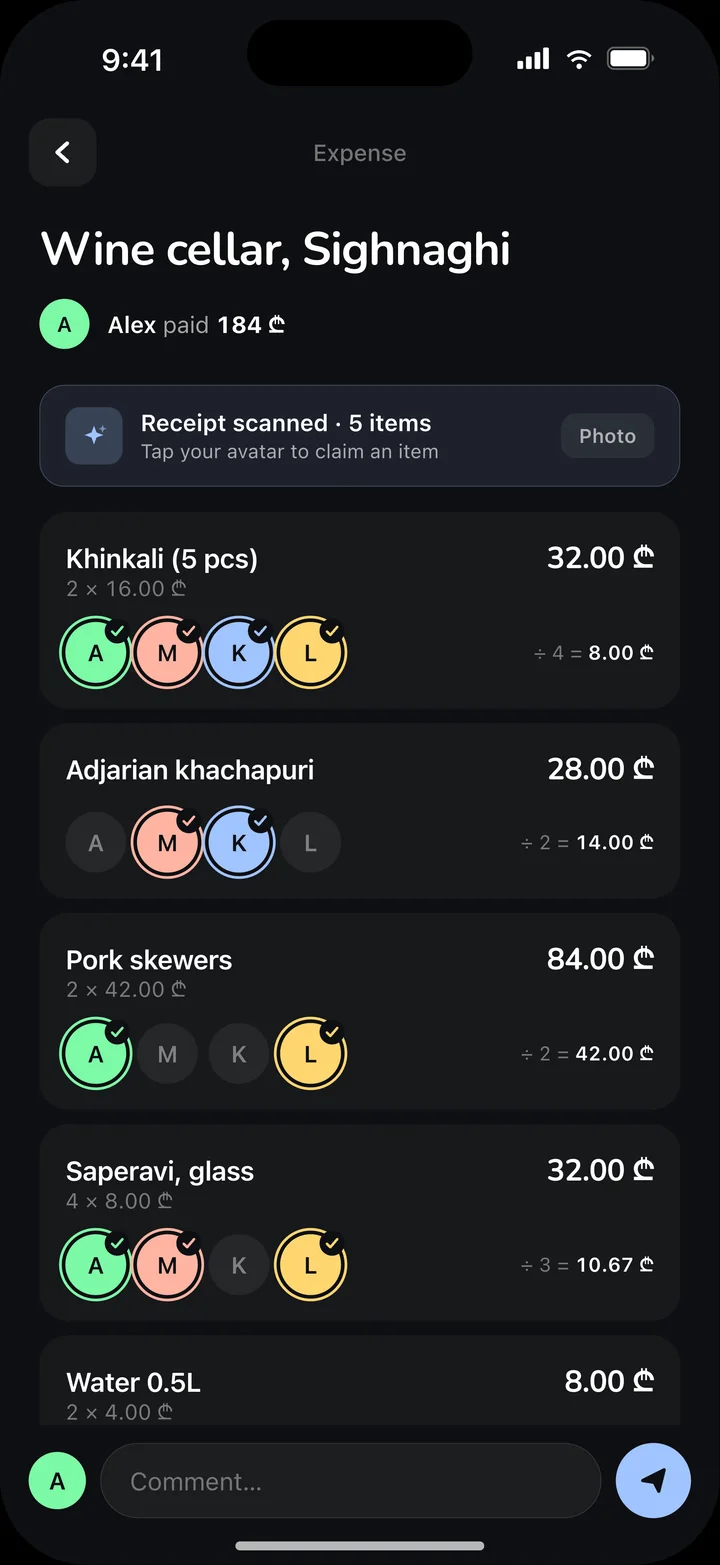Toggle K avatar on Khinkali item
Screen dimensions: 720x1565
click(239, 653)
